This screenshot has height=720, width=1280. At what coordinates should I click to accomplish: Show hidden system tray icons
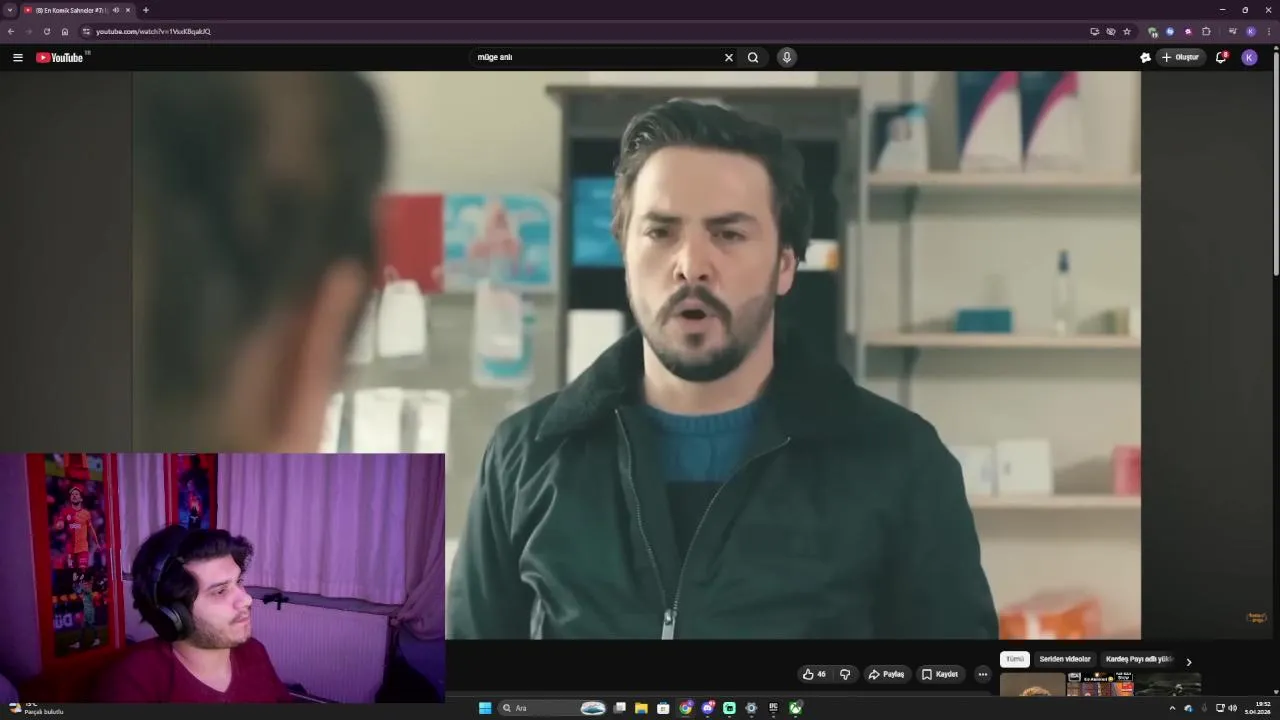tap(1172, 708)
